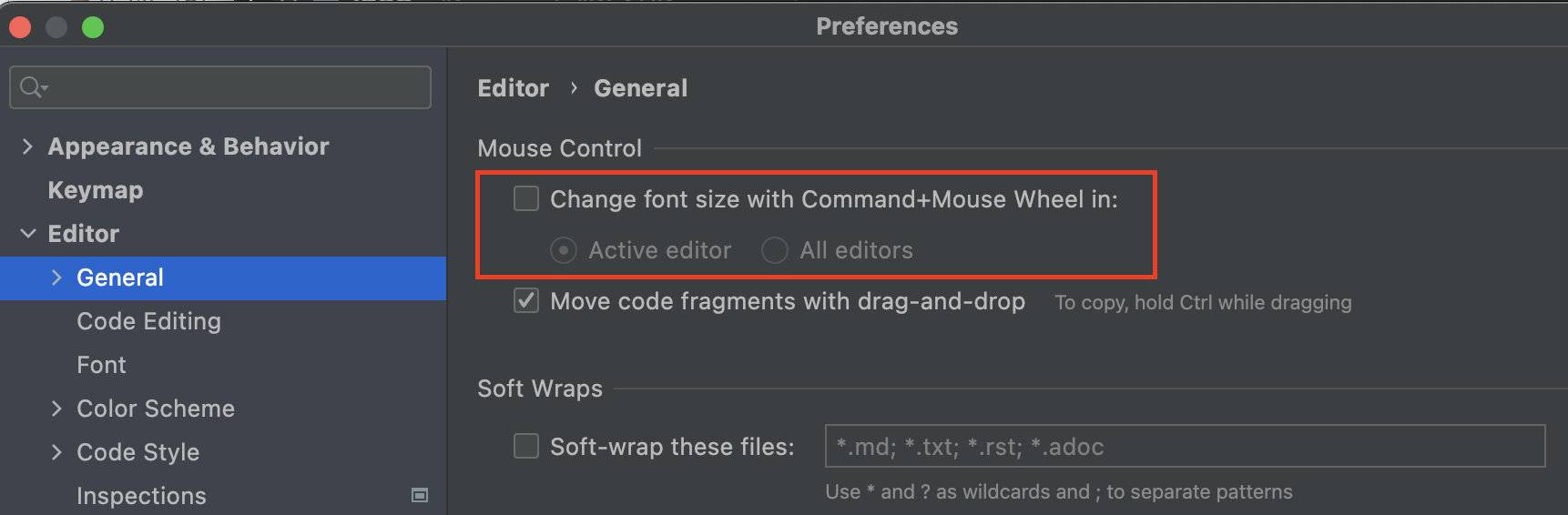
Task: Expand the General subtree chevron
Action: point(56,278)
